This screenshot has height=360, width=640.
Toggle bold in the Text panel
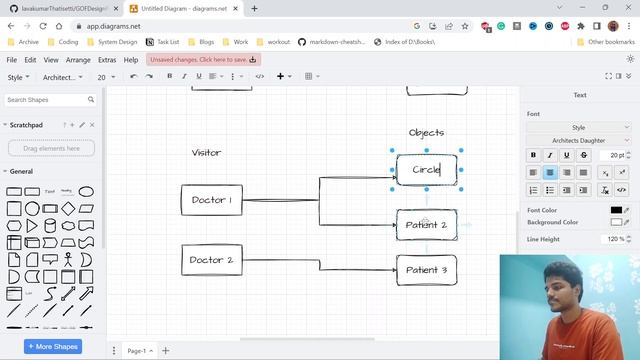(533, 155)
